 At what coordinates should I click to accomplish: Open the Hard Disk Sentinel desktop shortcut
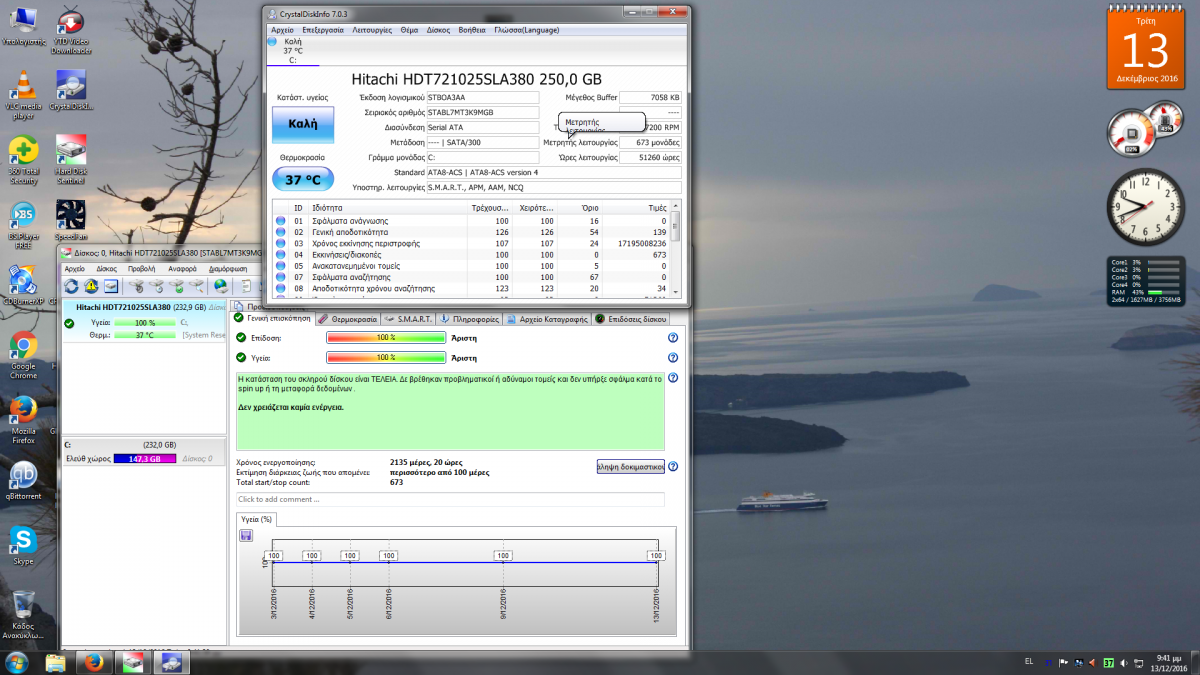click(x=71, y=160)
